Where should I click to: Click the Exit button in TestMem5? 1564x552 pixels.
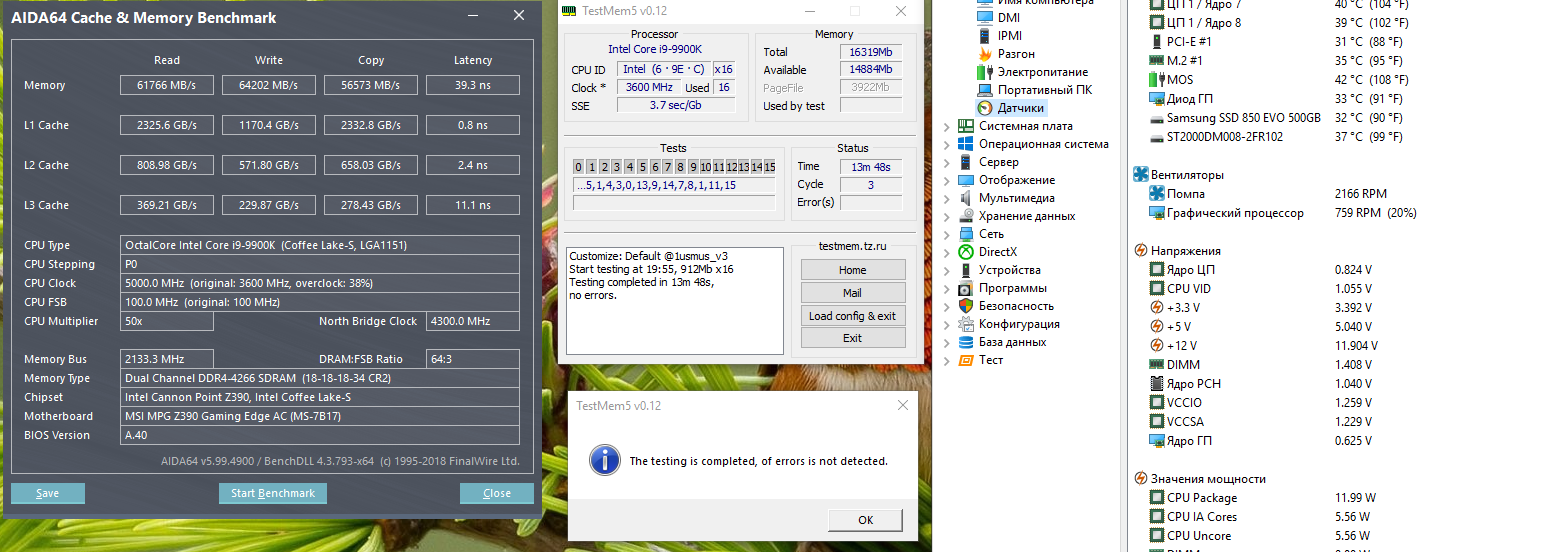(x=853, y=338)
